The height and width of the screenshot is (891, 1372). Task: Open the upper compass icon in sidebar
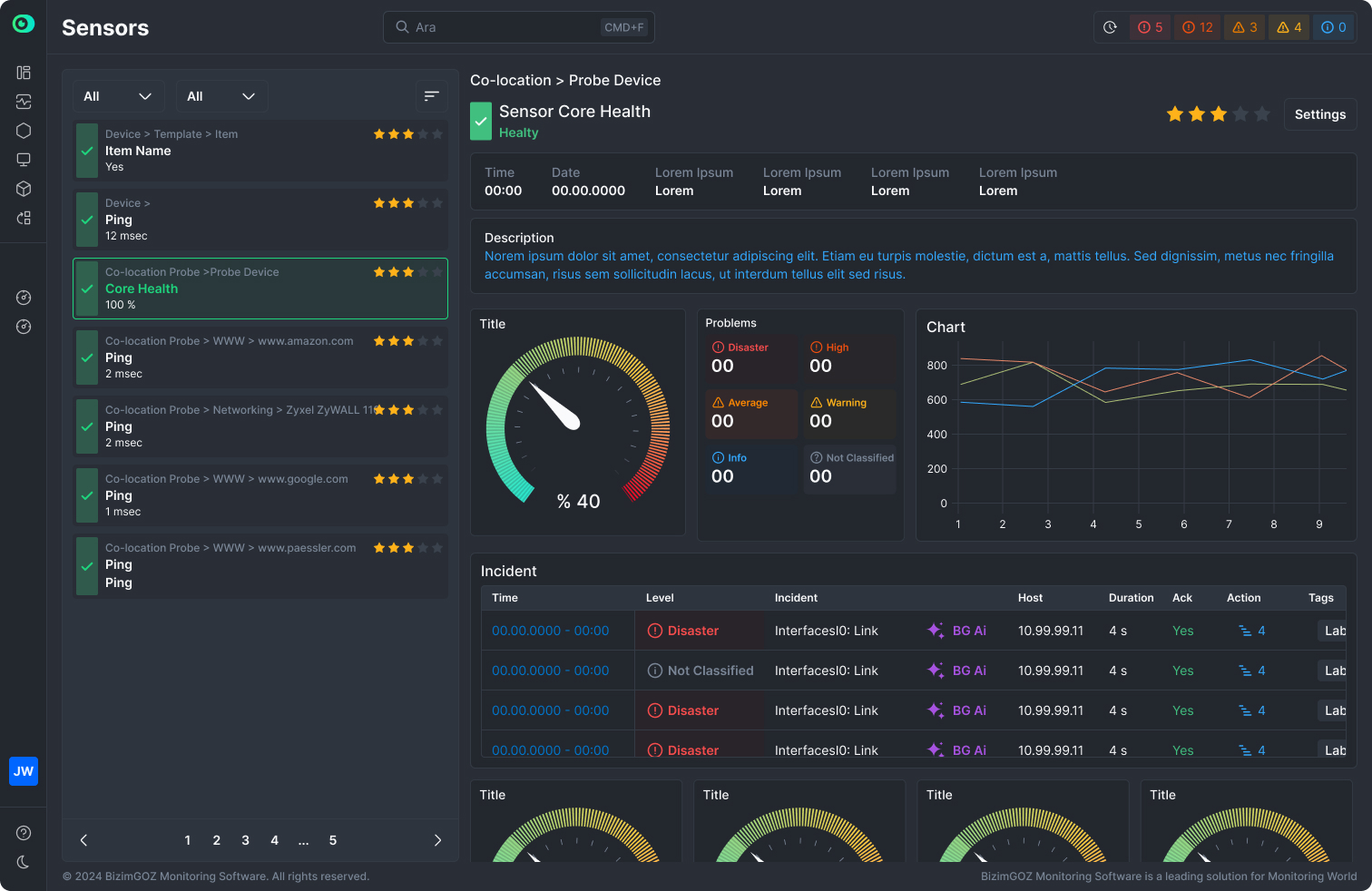point(24,298)
